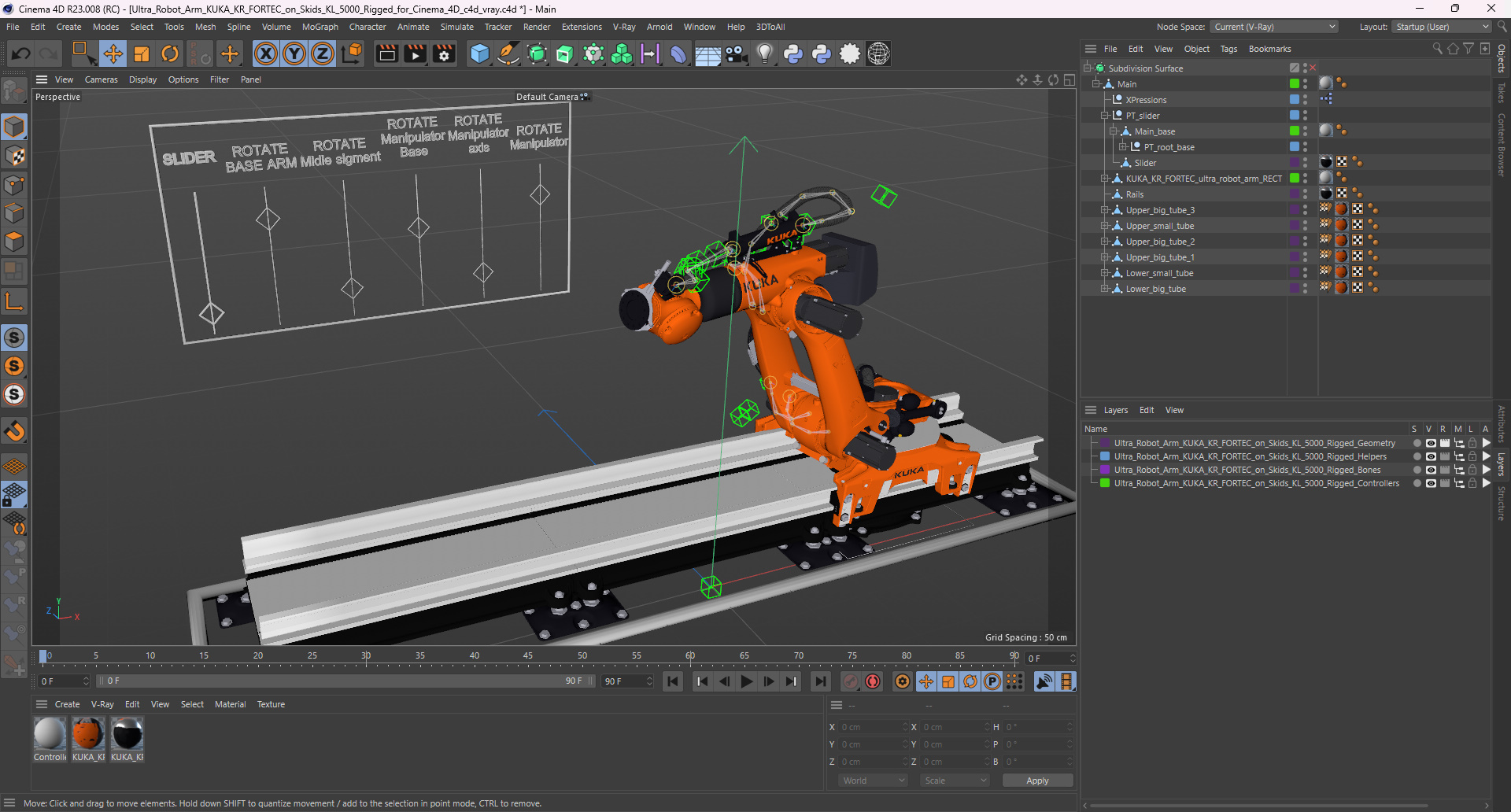Go to end of animation
This screenshot has width=1511, height=812.
pyautogui.click(x=820, y=681)
